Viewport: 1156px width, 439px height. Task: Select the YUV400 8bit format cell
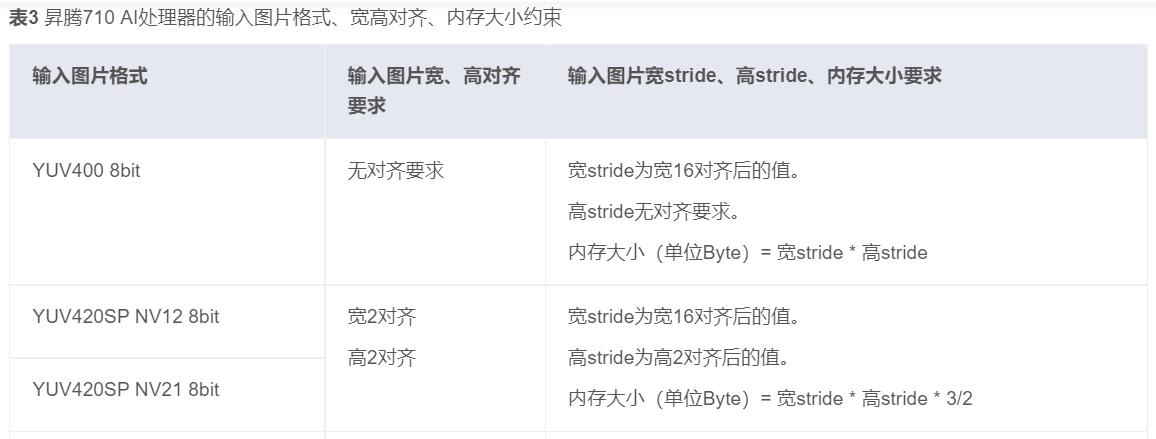tap(86, 170)
